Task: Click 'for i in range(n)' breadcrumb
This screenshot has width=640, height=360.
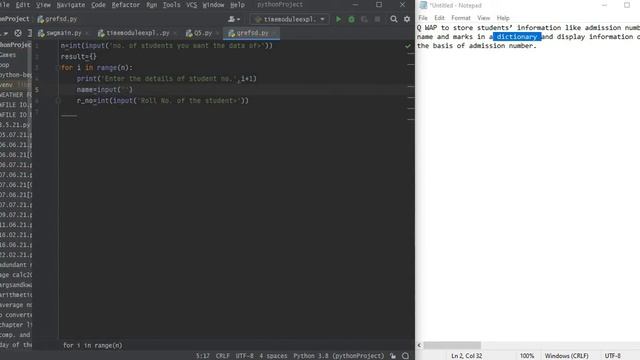Action: pos(93,345)
